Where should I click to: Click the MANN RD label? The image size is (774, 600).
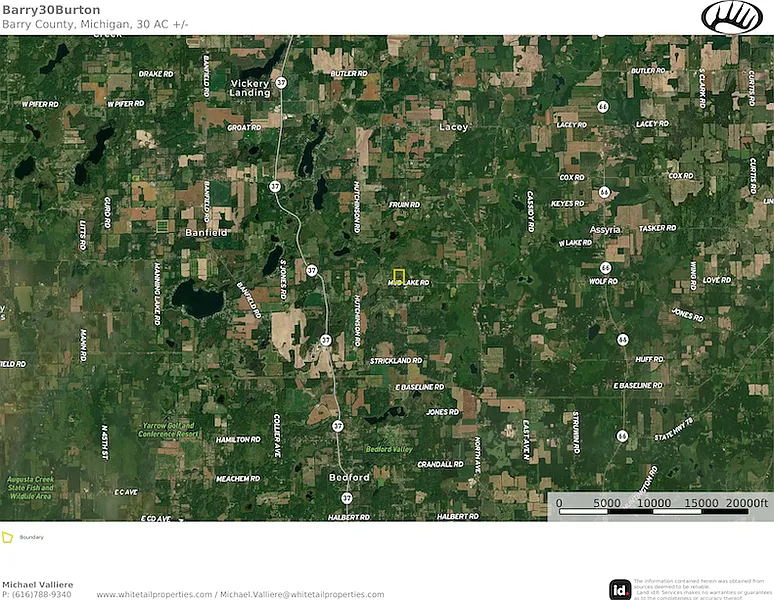[x=83, y=345]
